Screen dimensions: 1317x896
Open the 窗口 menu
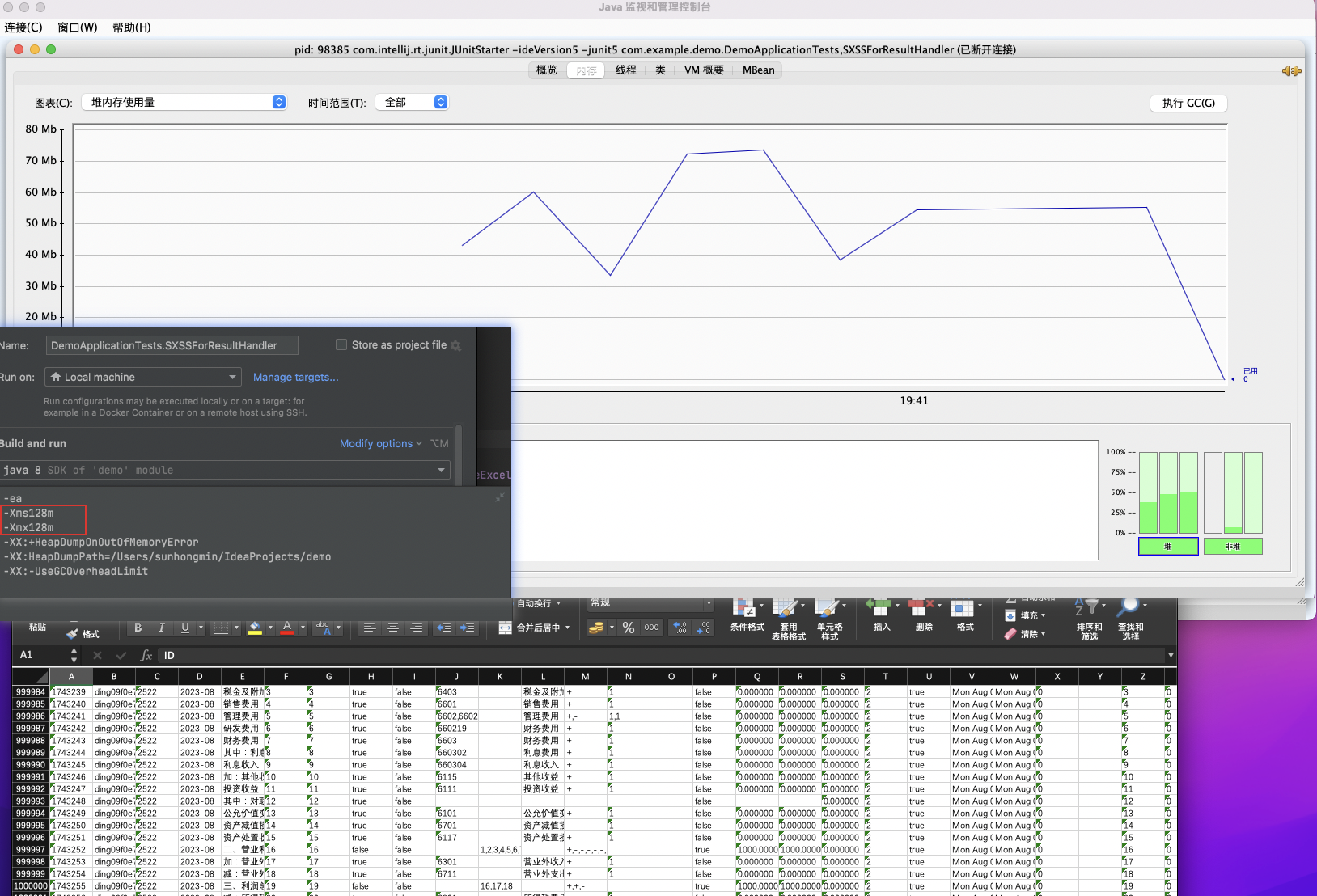tap(78, 27)
